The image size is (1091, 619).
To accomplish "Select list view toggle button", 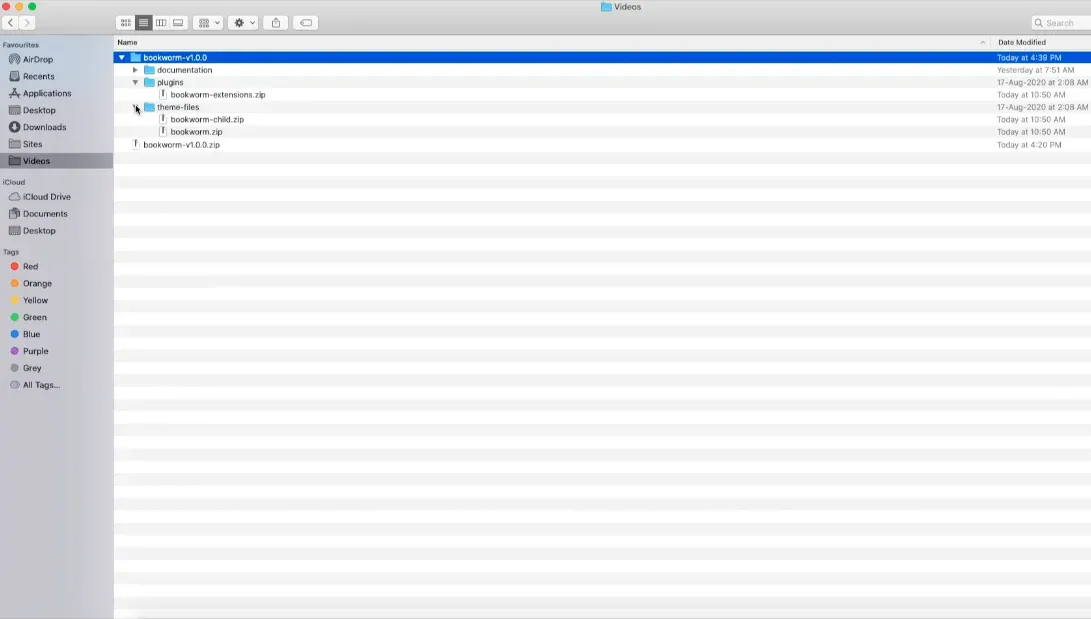I will [143, 23].
